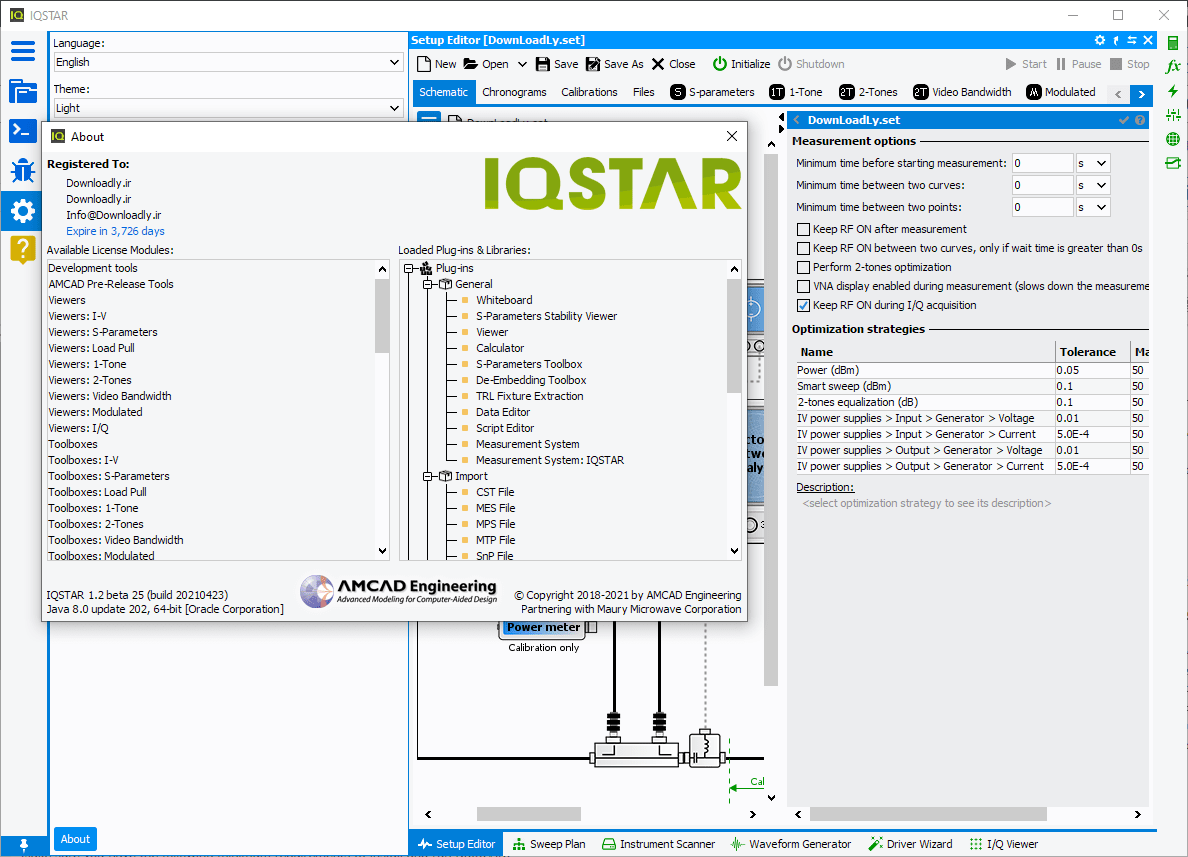This screenshot has width=1188, height=857.
Task: Select the settings gear sidebar icon
Action: 23,211
